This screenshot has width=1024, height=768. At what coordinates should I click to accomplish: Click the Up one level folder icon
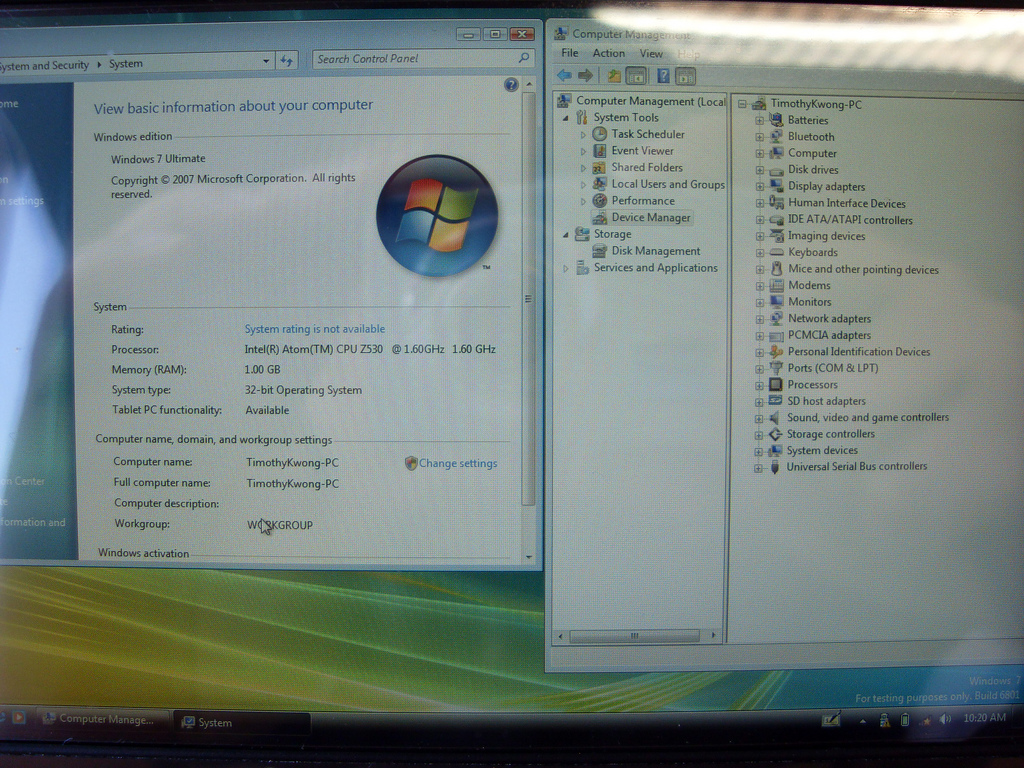[x=614, y=76]
